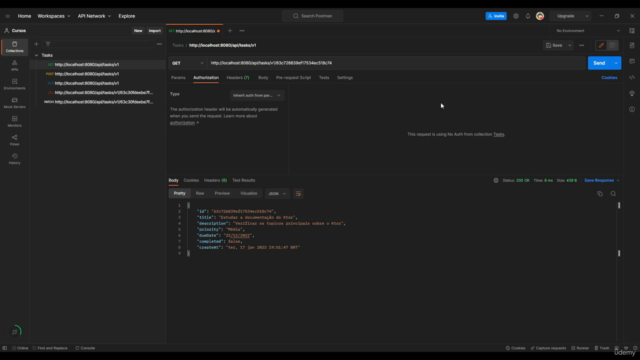The image size is (640, 360).
Task: Switch to the request Body tab
Action: pyautogui.click(x=263, y=78)
